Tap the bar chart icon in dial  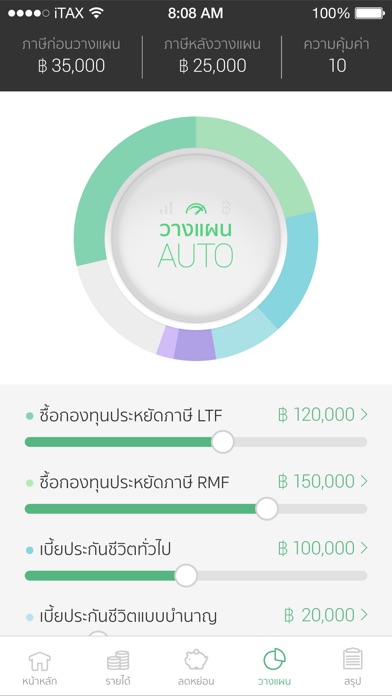[x=166, y=208]
